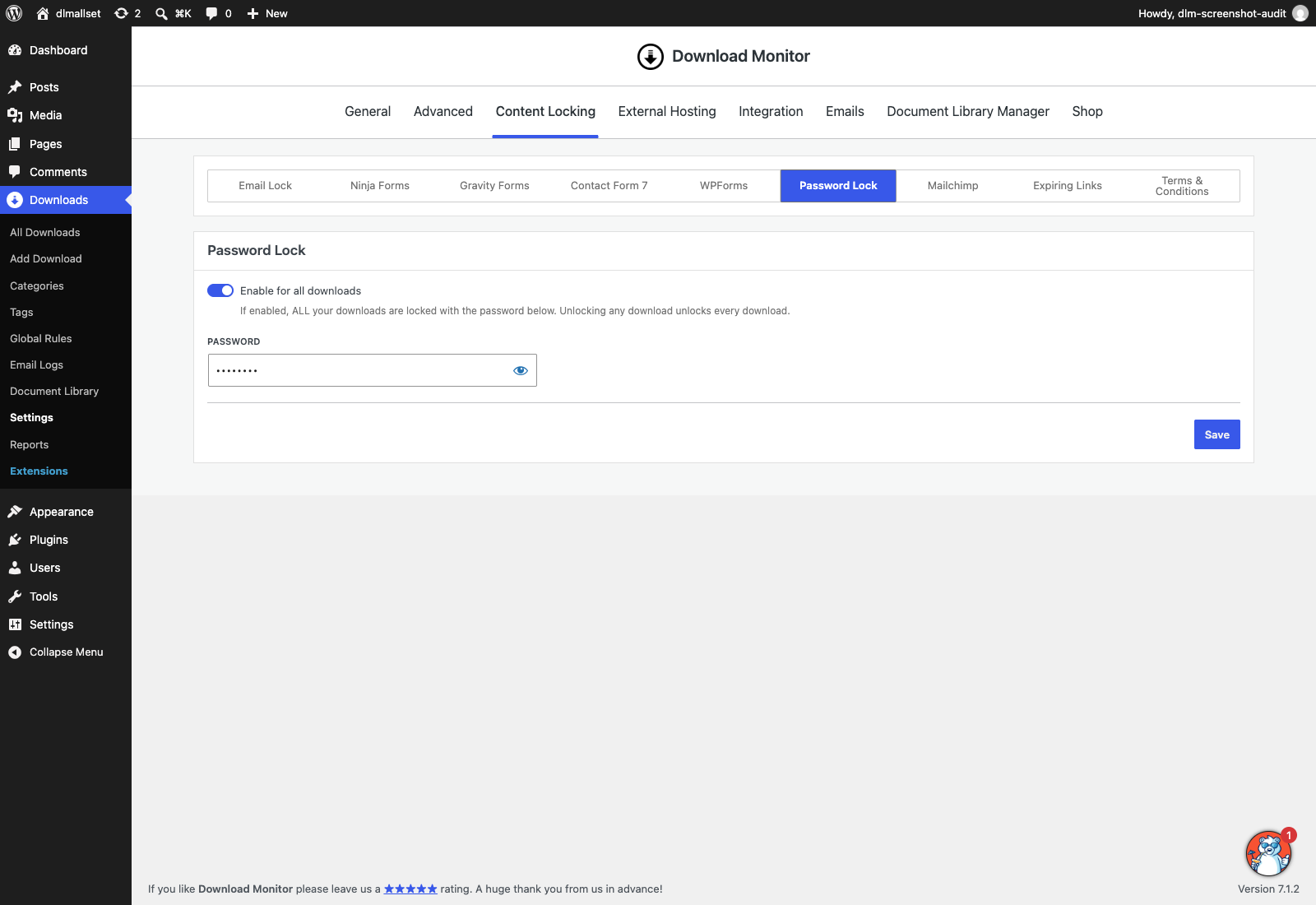
Task: Open the search command palette icon
Action: click(161, 13)
